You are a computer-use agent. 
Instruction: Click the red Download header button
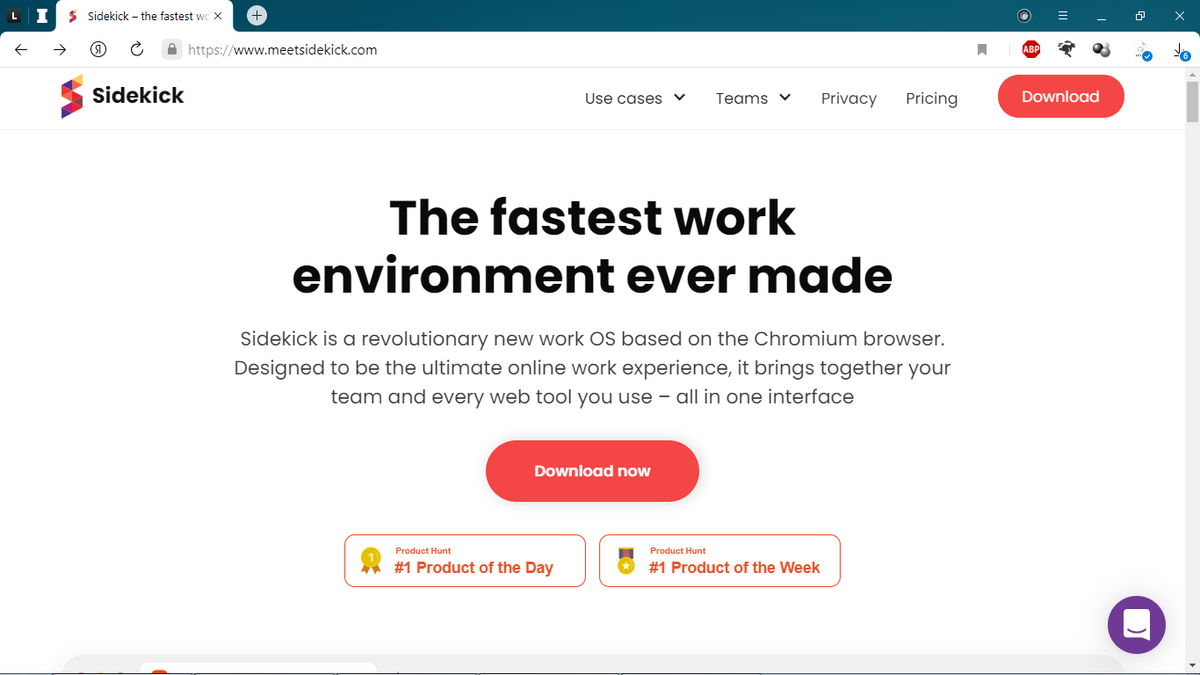(x=1061, y=97)
